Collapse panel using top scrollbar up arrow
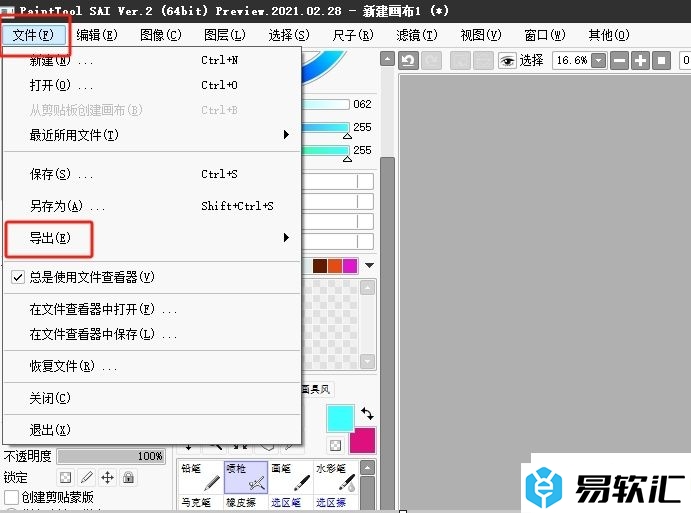691x513 pixels. click(387, 59)
